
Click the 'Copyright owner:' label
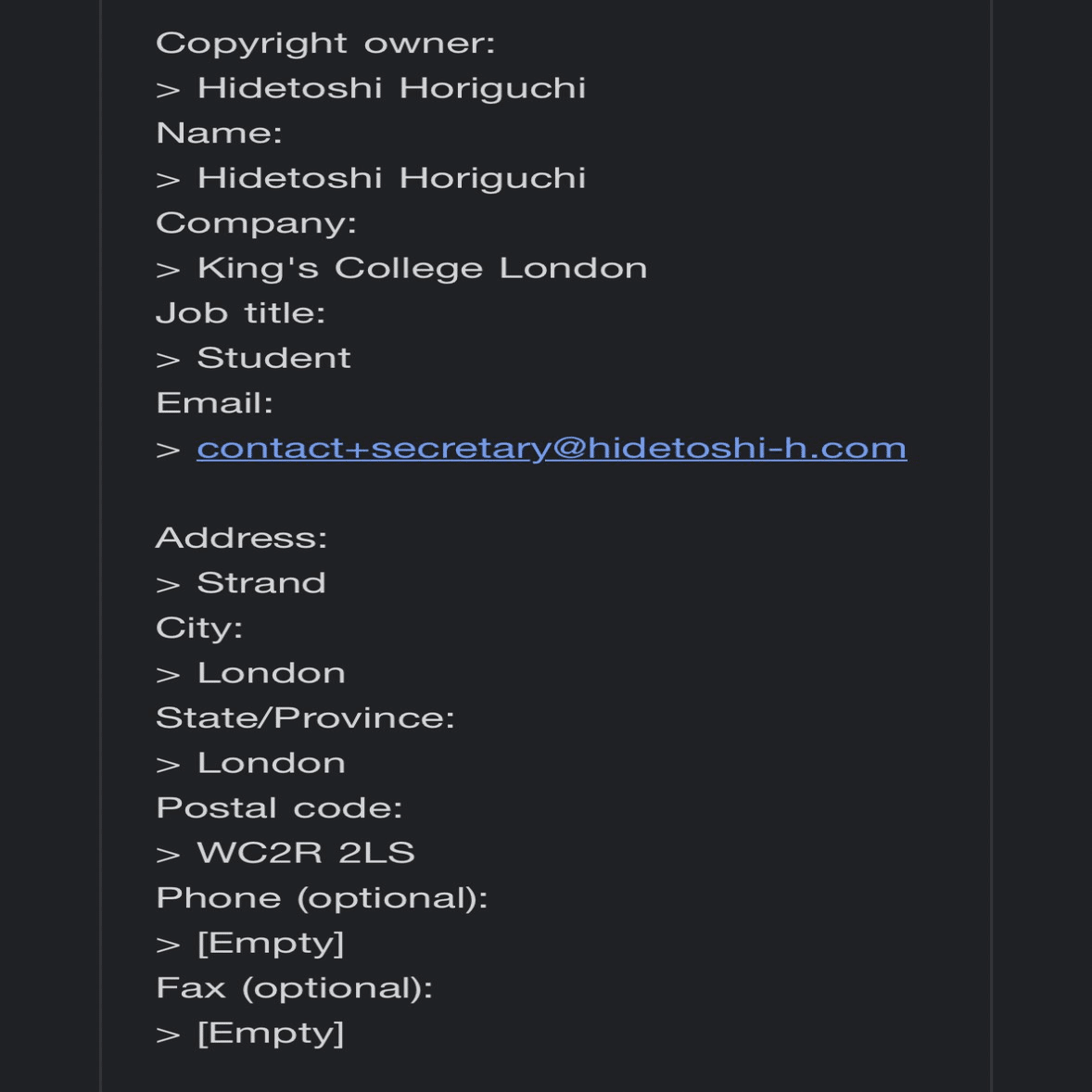pyautogui.click(x=325, y=44)
